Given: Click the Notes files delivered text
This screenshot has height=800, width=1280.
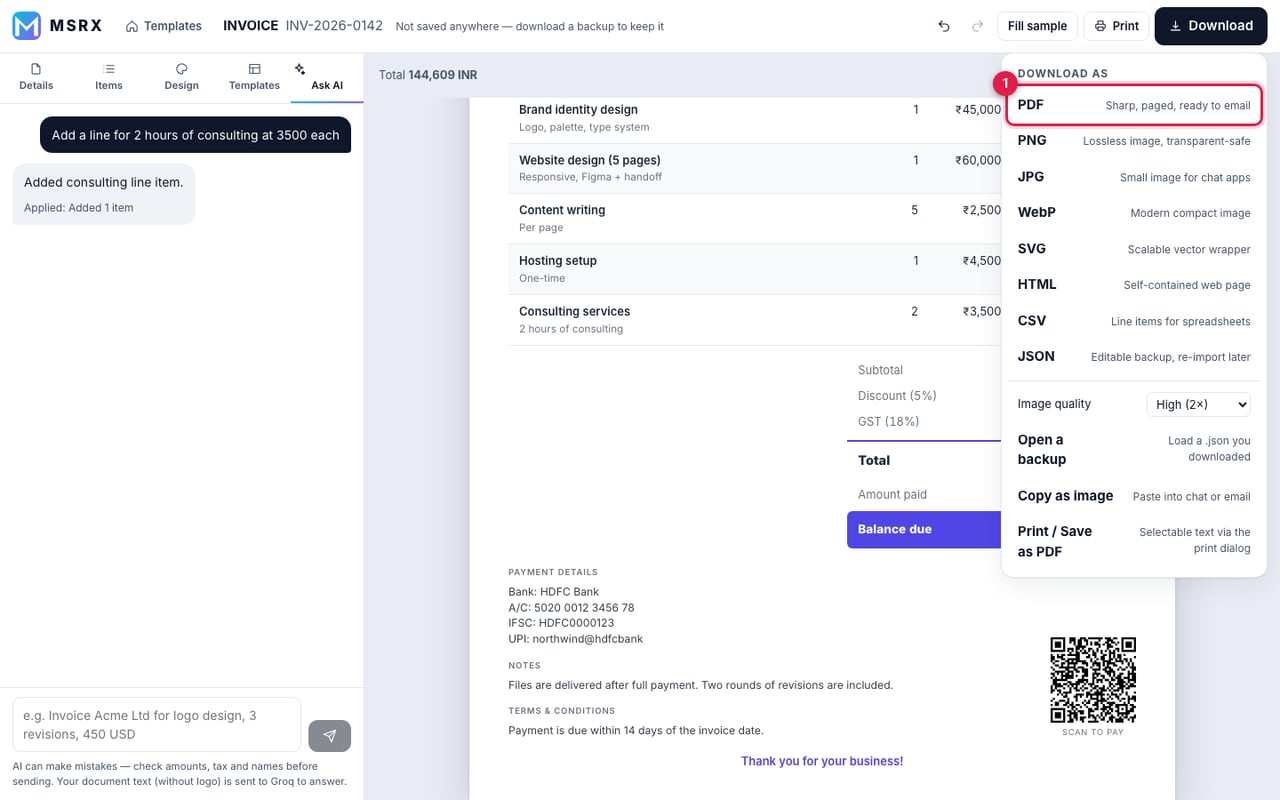Looking at the screenshot, I should pos(700,686).
